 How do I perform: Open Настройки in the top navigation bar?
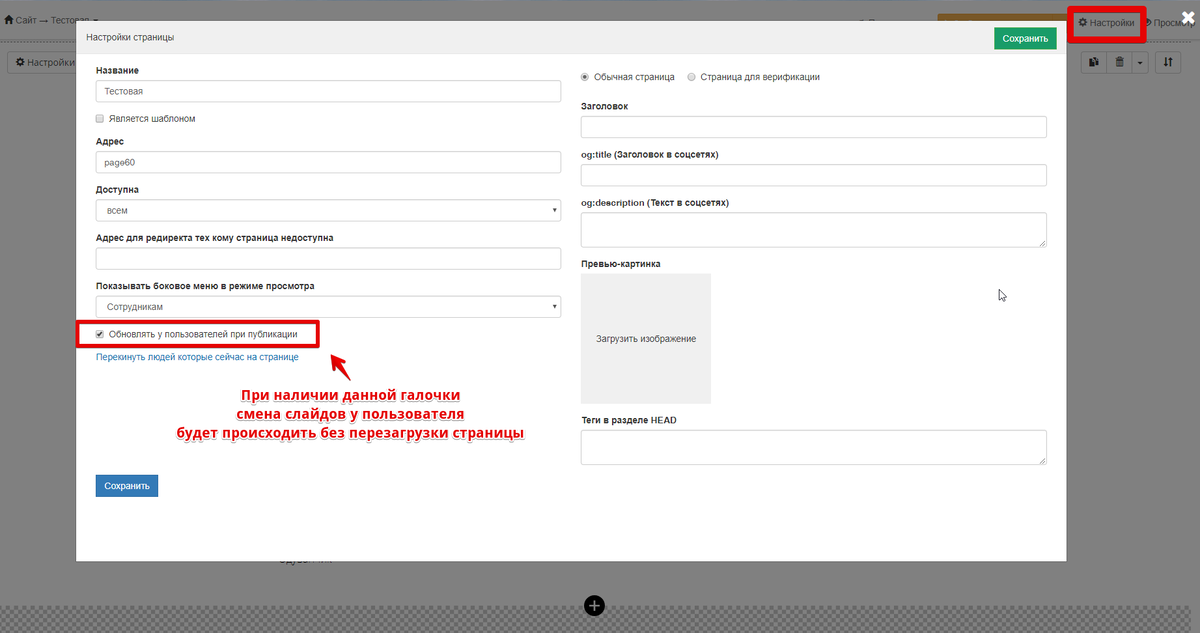point(1105,22)
